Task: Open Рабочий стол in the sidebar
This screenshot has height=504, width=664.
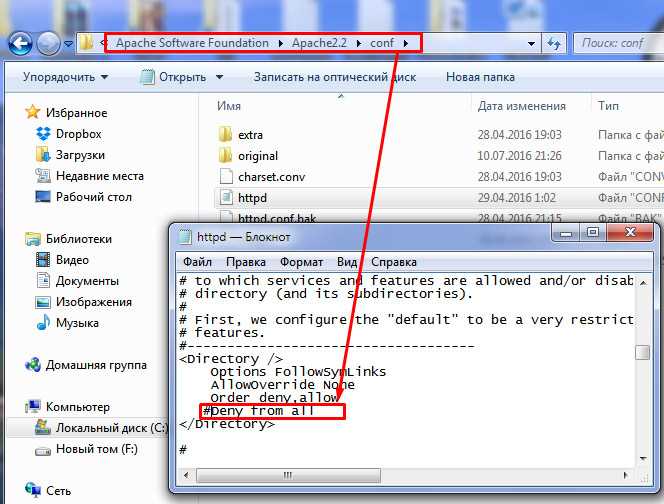Action: tap(94, 197)
